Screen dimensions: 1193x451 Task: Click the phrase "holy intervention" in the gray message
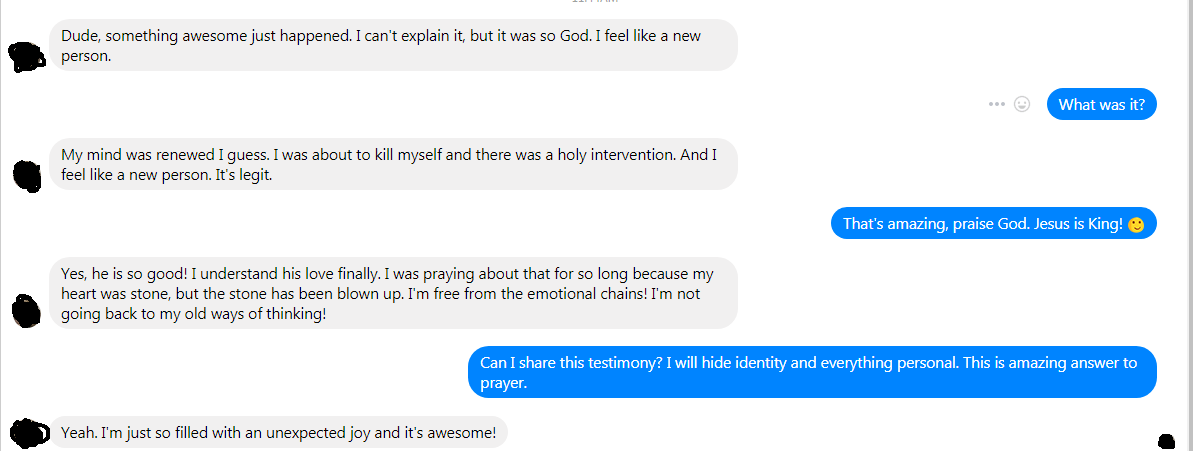618,154
